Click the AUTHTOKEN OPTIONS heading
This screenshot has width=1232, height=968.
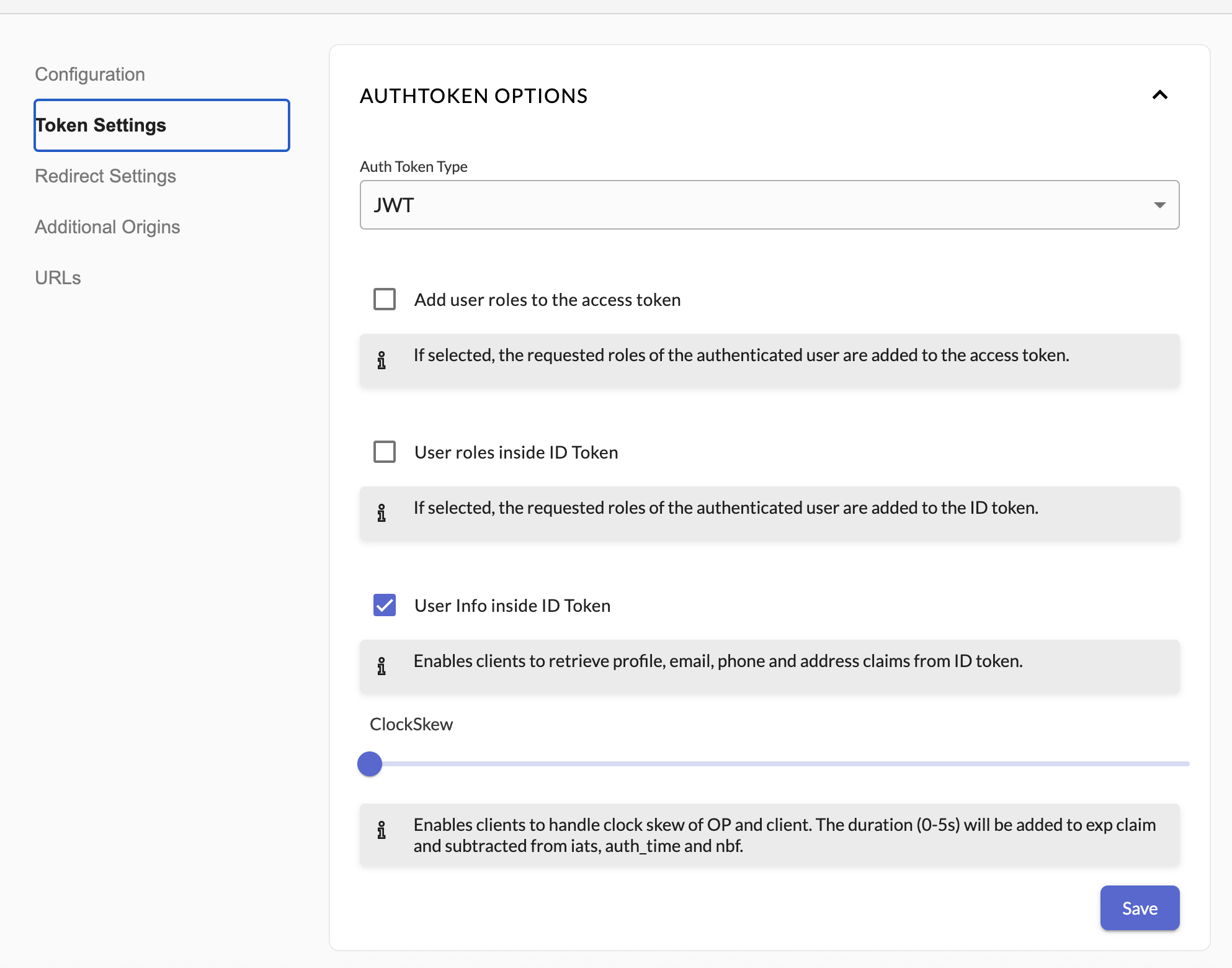pyautogui.click(x=473, y=96)
